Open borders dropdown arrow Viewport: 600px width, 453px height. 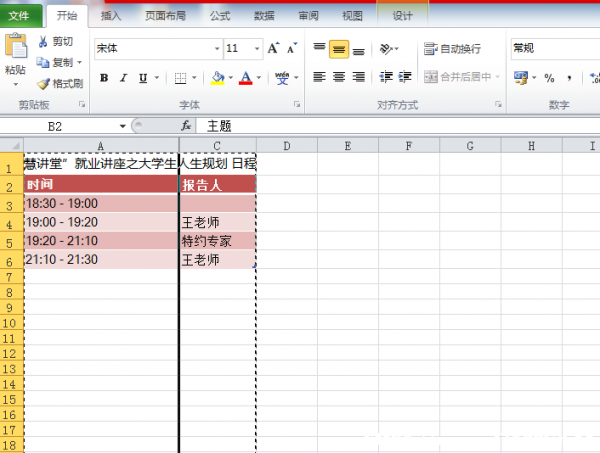[x=194, y=78]
